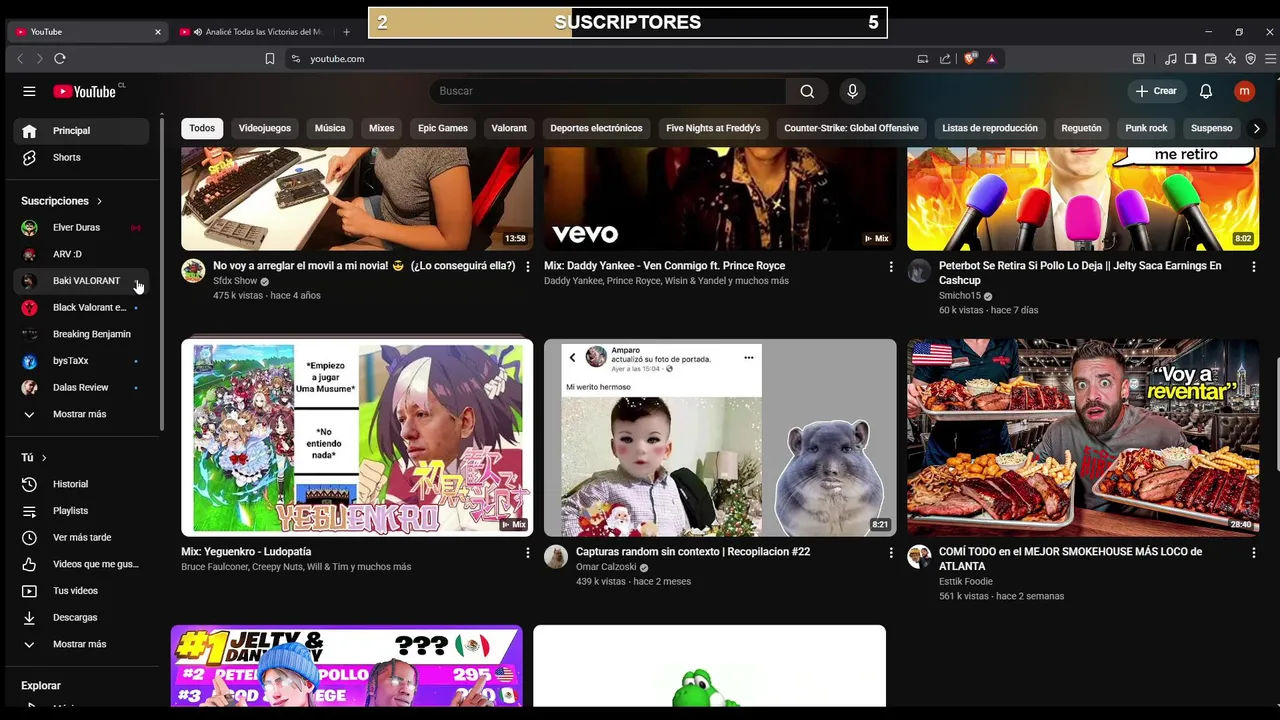The width and height of the screenshot is (1280, 720).
Task: Open Voy a reventar smokehouse thumbnail
Action: click(x=1083, y=438)
